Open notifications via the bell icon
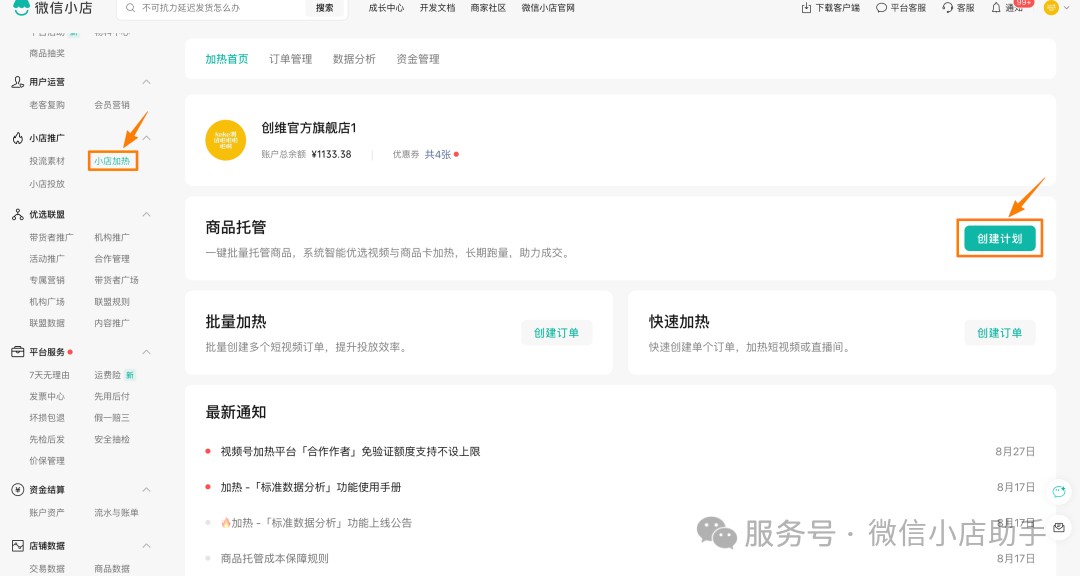This screenshot has height=576, width=1080. click(996, 8)
